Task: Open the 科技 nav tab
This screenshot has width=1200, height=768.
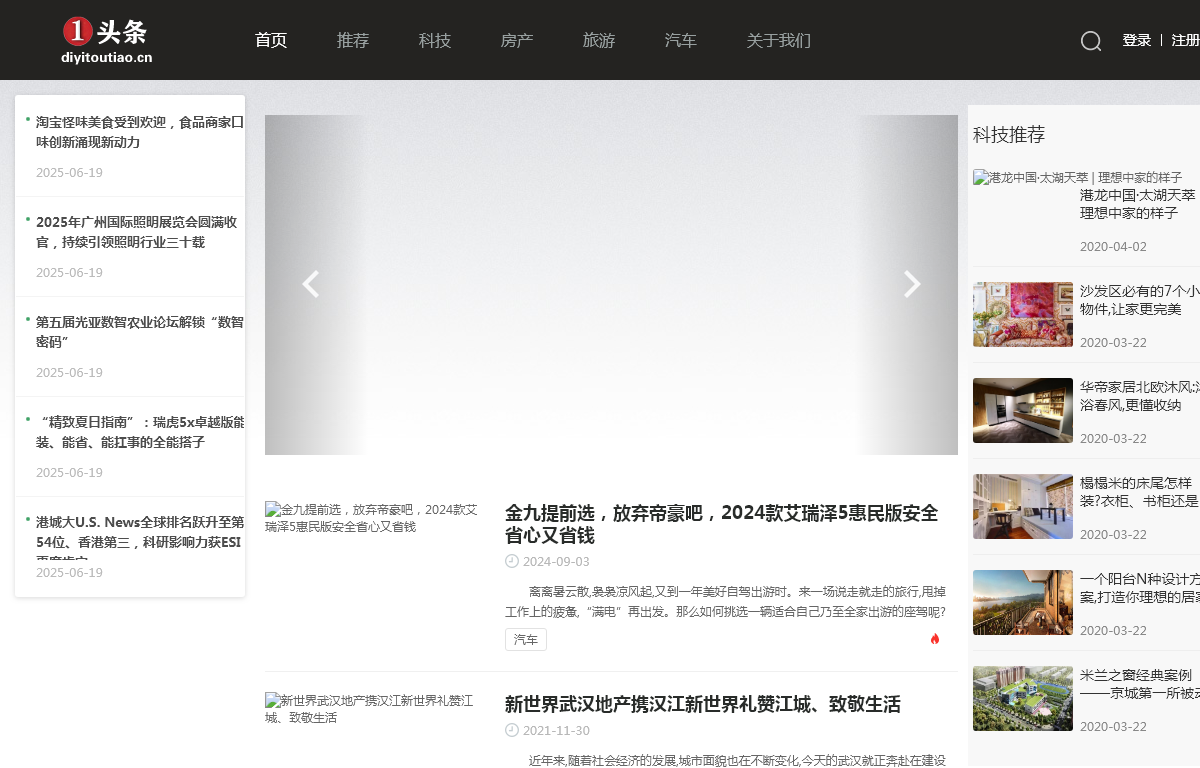Action: coord(435,40)
